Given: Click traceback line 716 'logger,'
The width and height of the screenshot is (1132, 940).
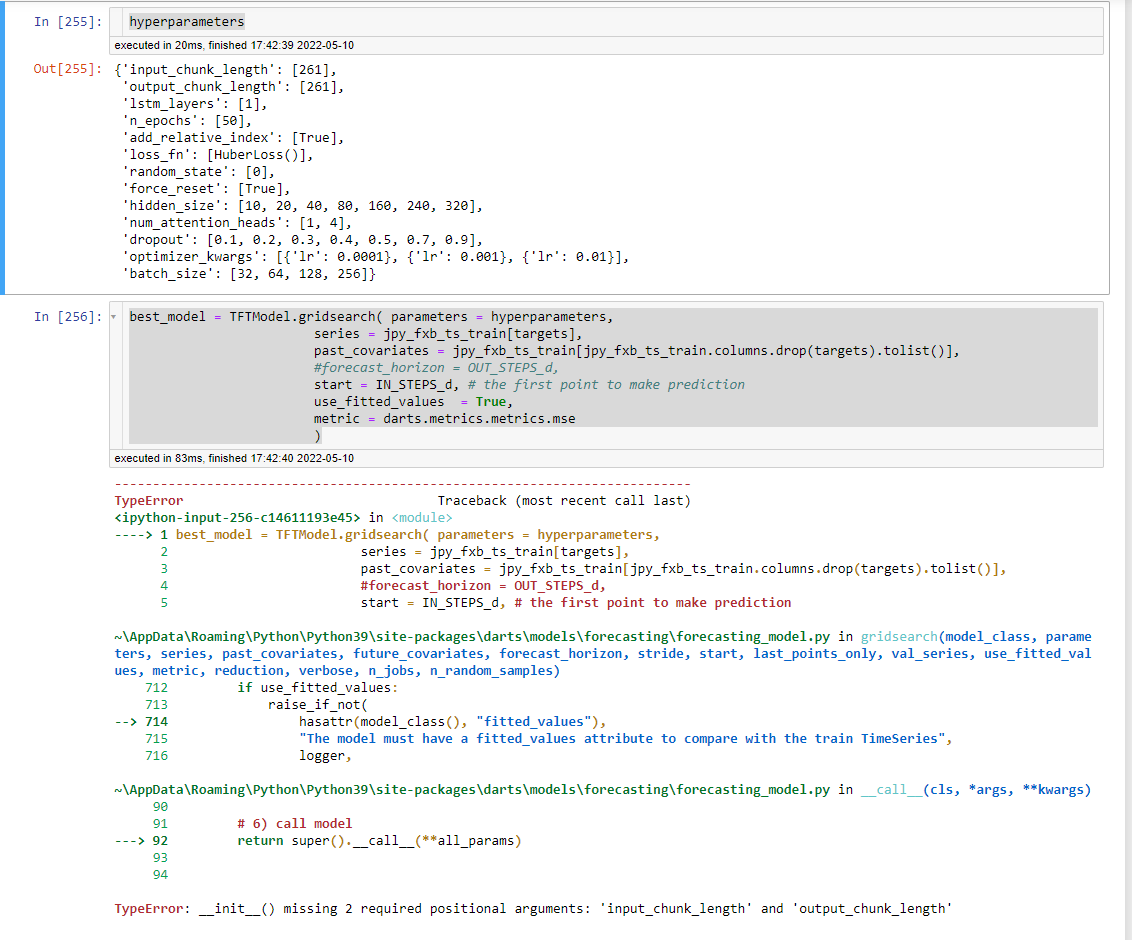Looking at the screenshot, I should tap(248, 756).
